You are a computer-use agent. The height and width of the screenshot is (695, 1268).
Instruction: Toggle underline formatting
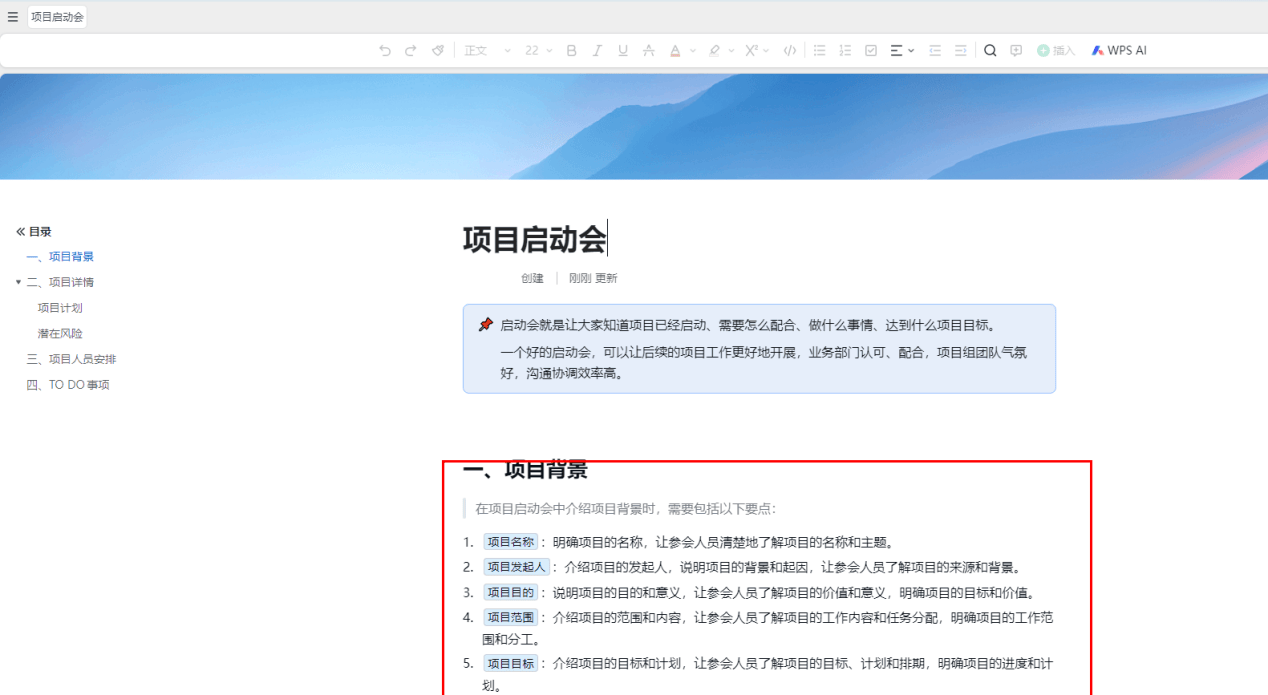[x=622, y=50]
